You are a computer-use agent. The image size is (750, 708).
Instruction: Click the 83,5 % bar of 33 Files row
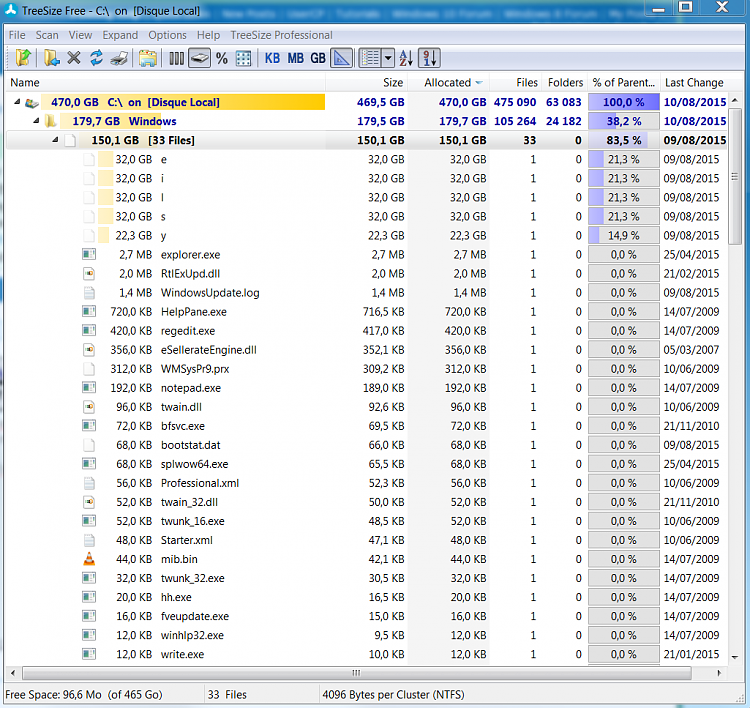pyautogui.click(x=624, y=140)
